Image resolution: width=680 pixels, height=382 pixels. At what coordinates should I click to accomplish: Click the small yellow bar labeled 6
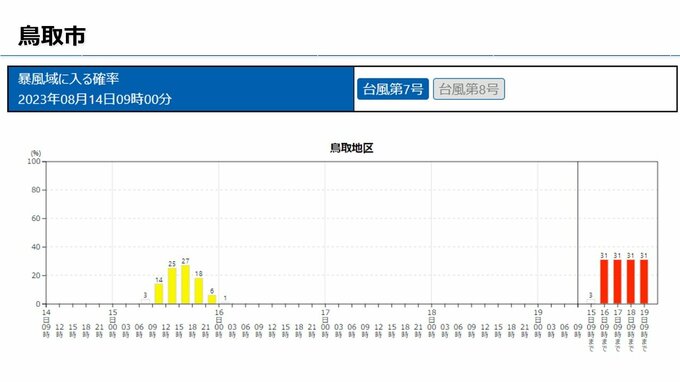pyautogui.click(x=212, y=299)
